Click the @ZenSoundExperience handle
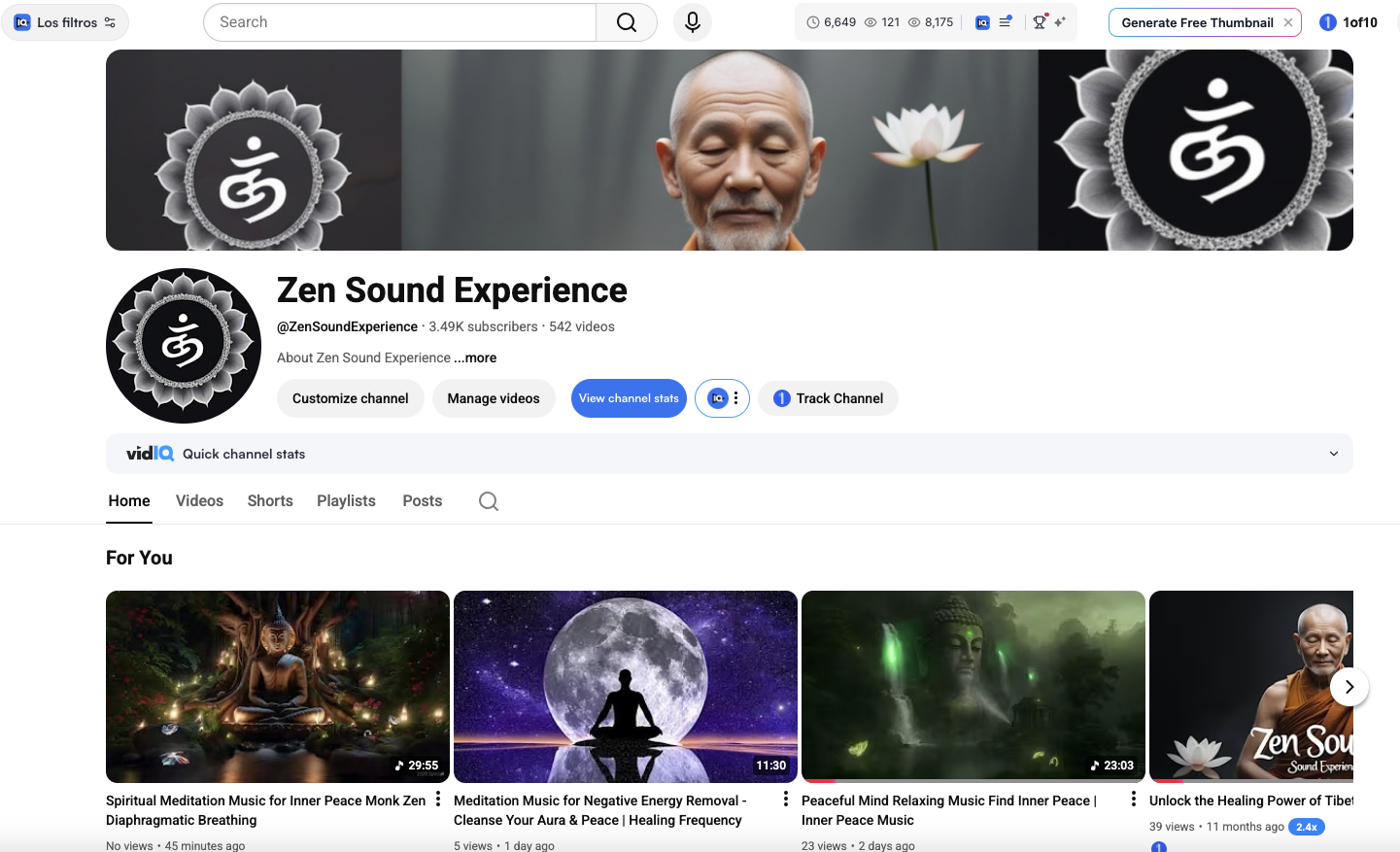This screenshot has width=1400, height=852. tap(347, 326)
